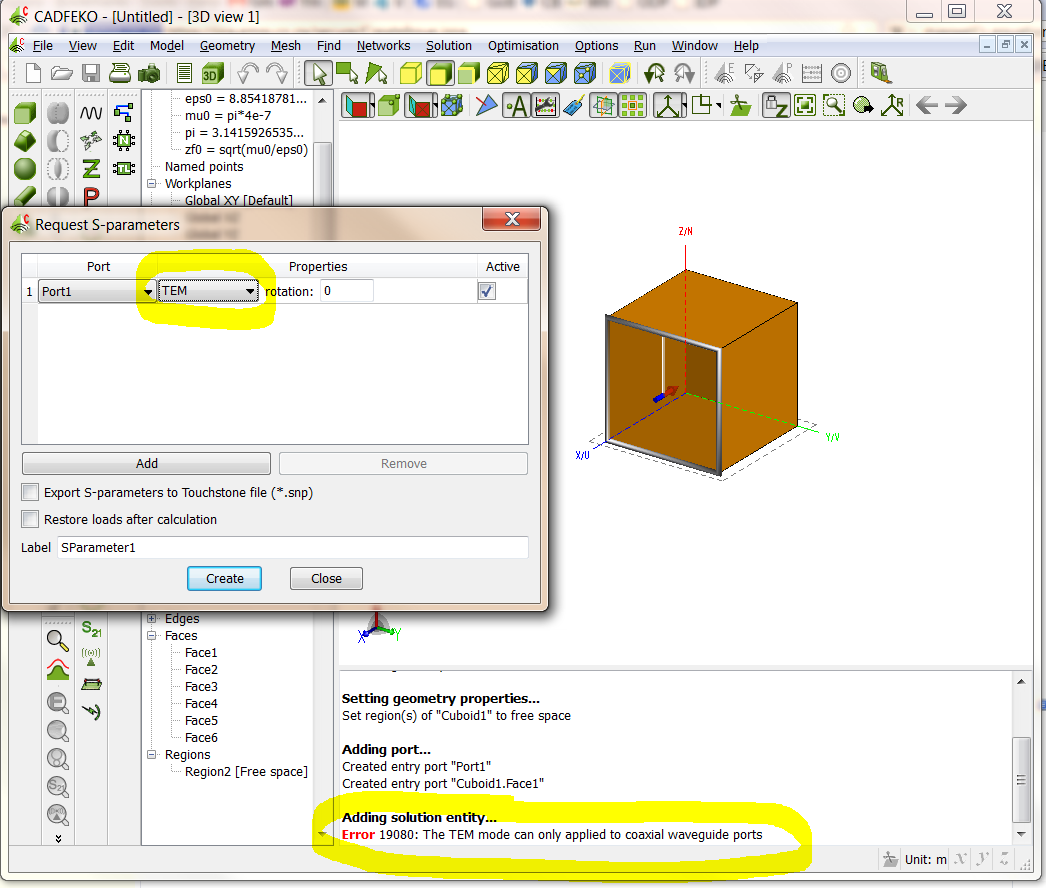Click the yellow magnifier search icon
1046x888 pixels.
pyautogui.click(x=58, y=640)
